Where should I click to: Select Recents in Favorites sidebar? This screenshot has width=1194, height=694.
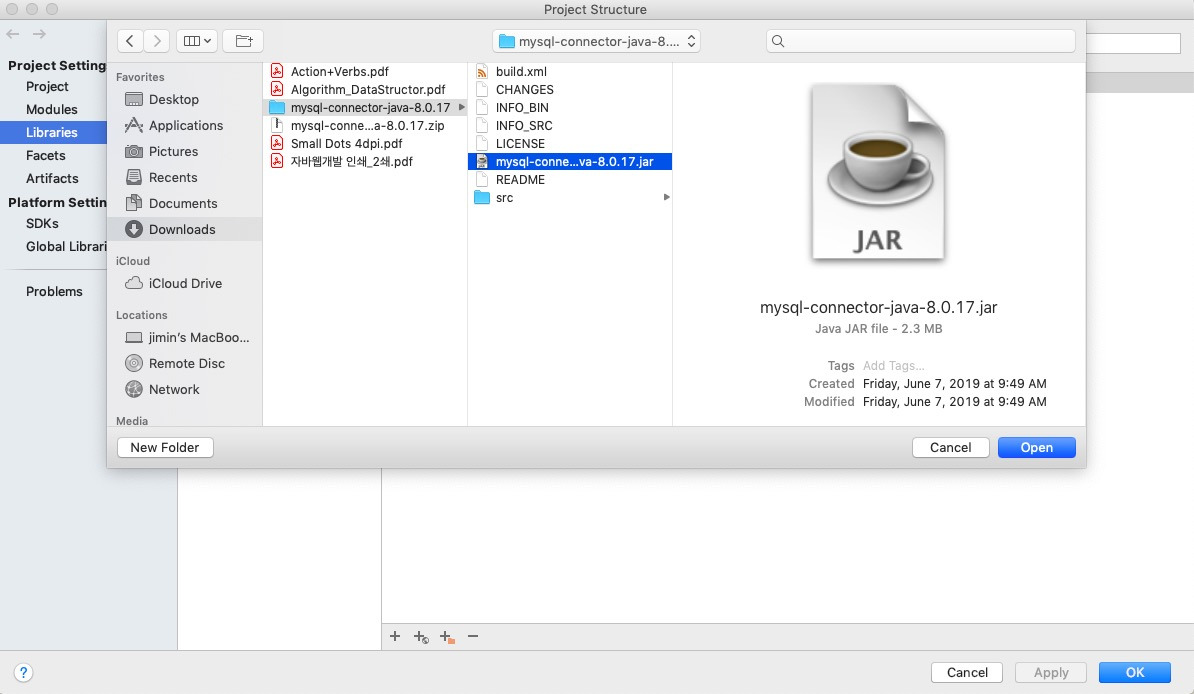pos(186,177)
